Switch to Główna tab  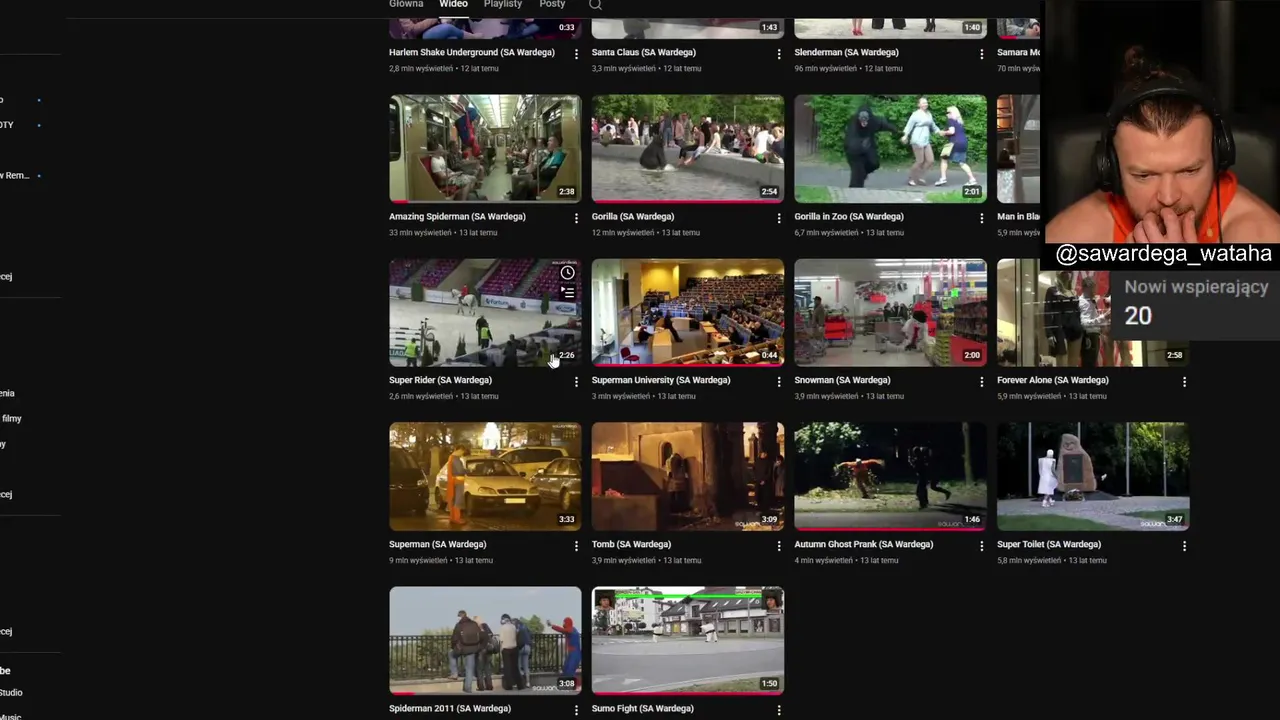[x=406, y=4]
